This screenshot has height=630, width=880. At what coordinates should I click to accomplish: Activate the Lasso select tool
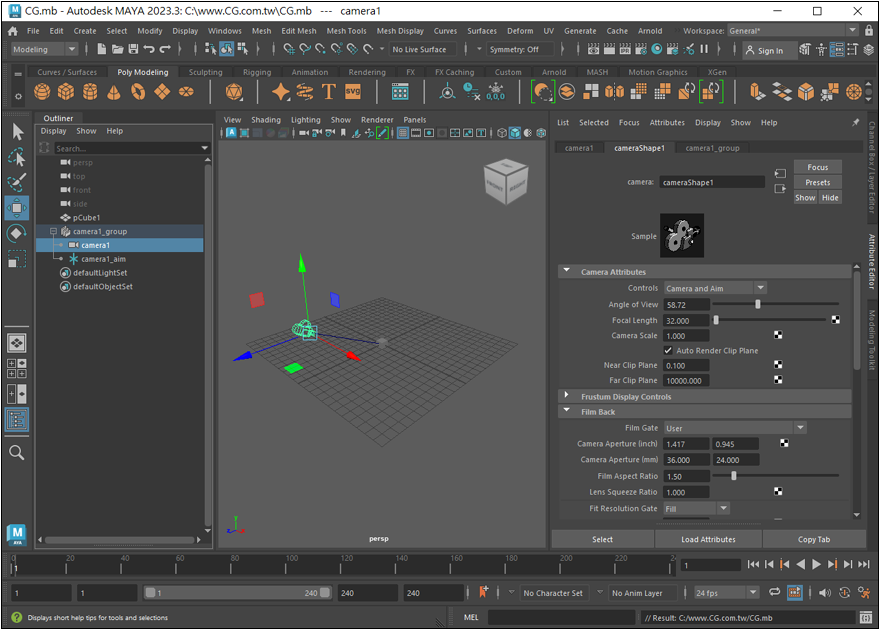tap(17, 157)
